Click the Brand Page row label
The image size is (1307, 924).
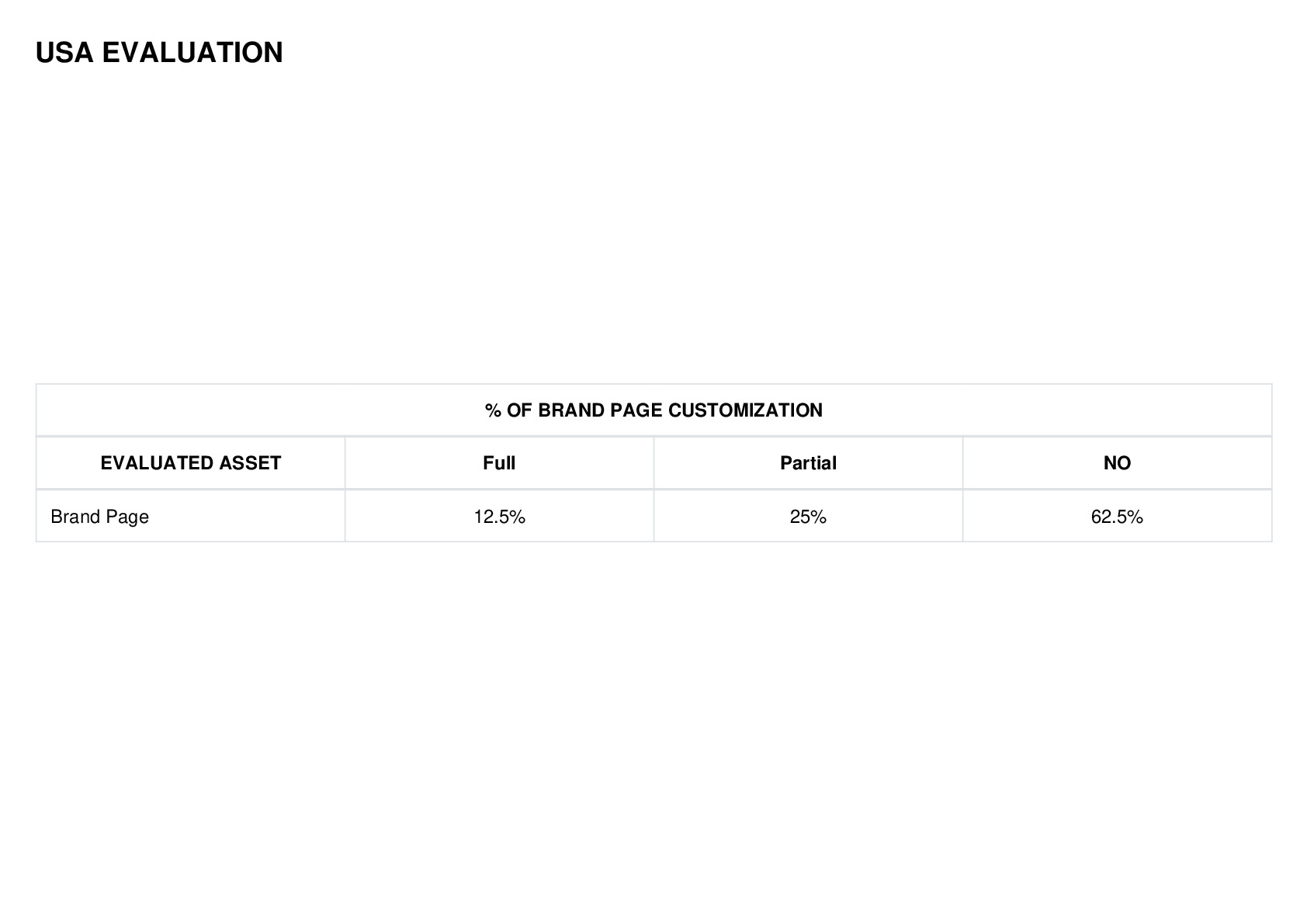pos(99,517)
